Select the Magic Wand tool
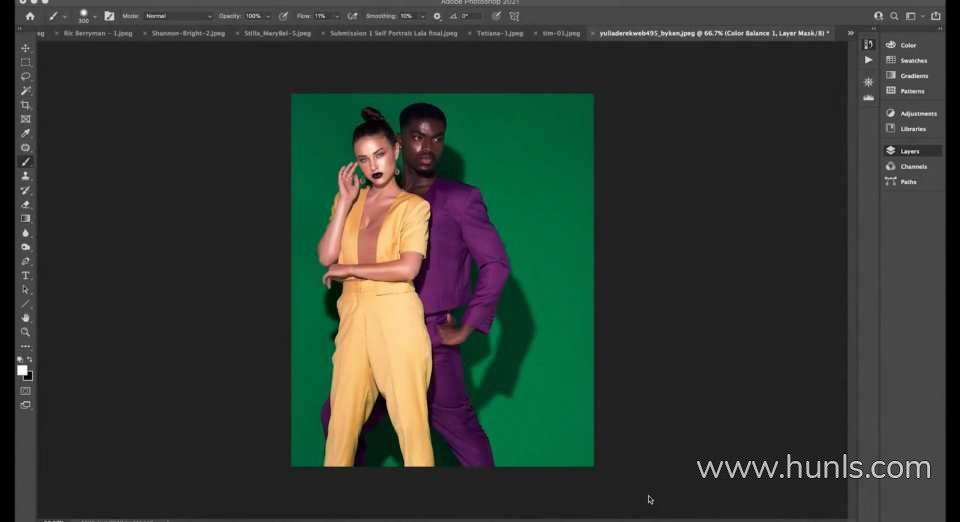The height and width of the screenshot is (522, 960). point(25,91)
